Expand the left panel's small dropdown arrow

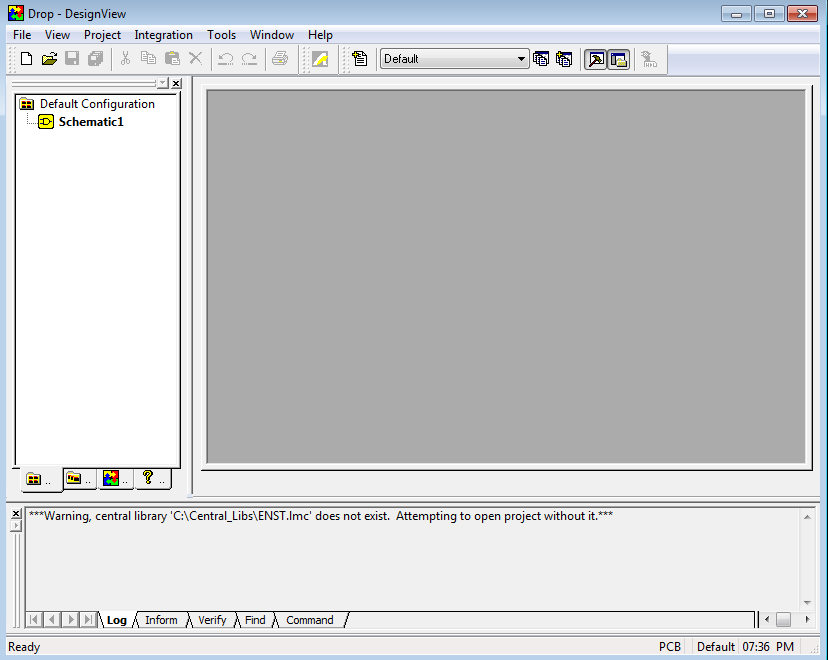[x=163, y=83]
